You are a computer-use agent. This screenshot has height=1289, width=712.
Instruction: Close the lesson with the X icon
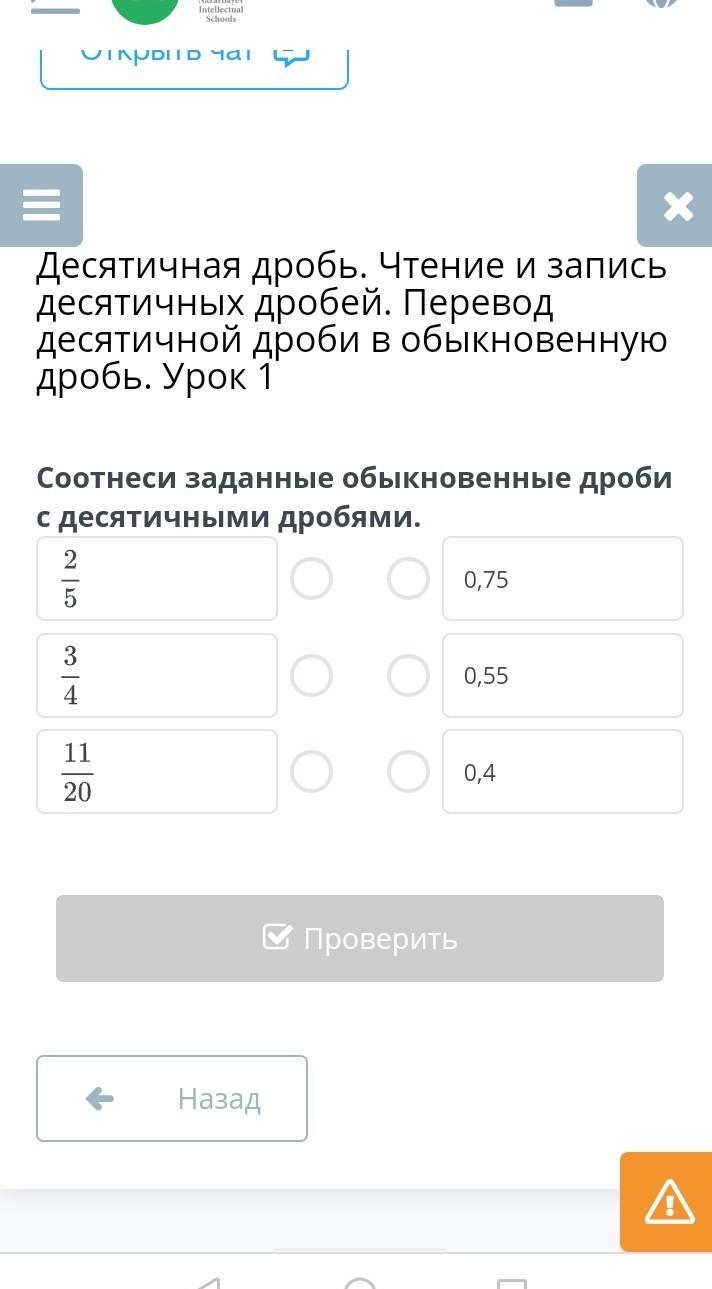tap(677, 206)
